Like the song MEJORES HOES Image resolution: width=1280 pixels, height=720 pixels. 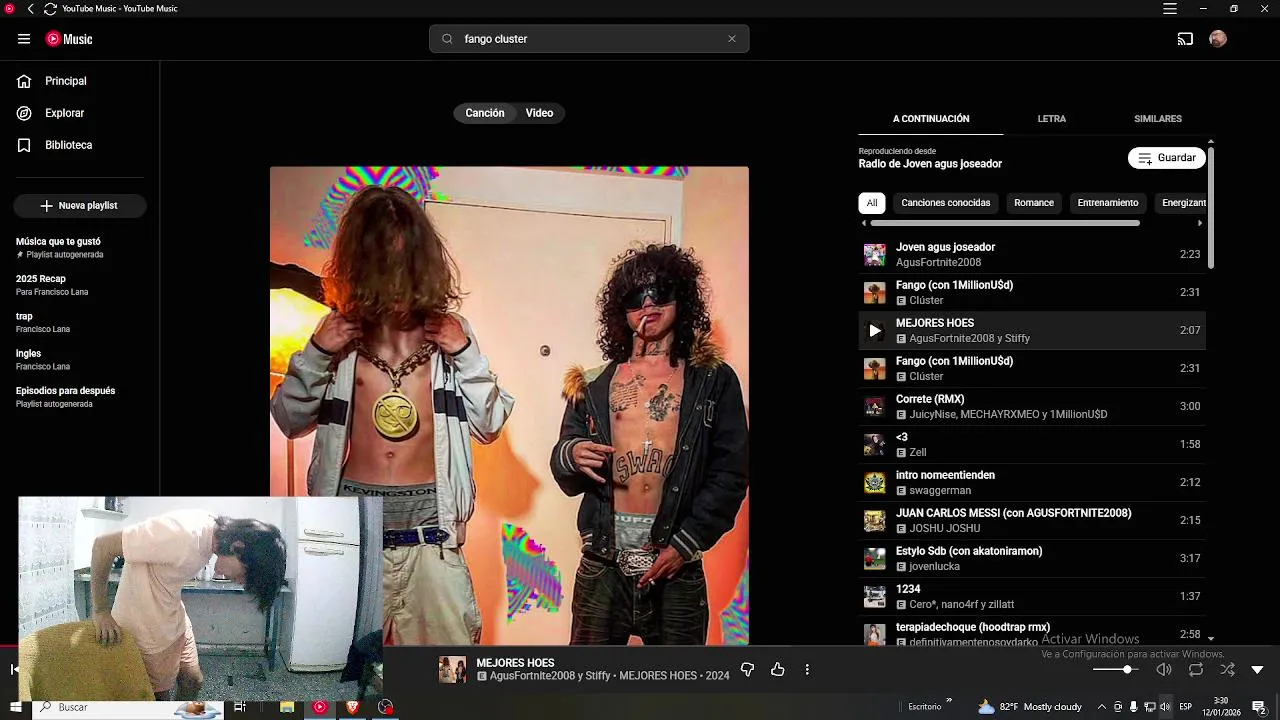click(x=777, y=670)
